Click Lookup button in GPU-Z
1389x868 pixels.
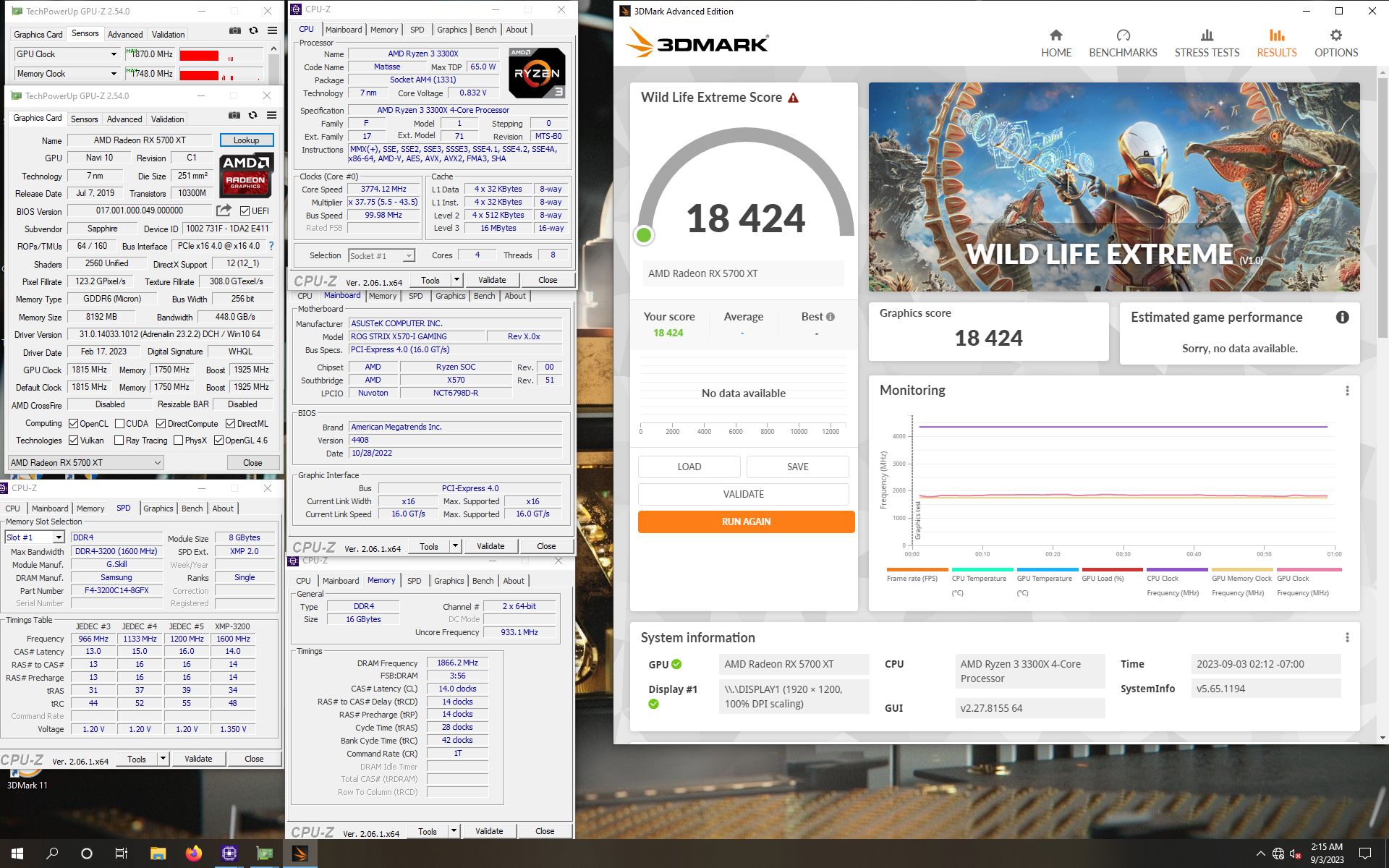coord(246,140)
